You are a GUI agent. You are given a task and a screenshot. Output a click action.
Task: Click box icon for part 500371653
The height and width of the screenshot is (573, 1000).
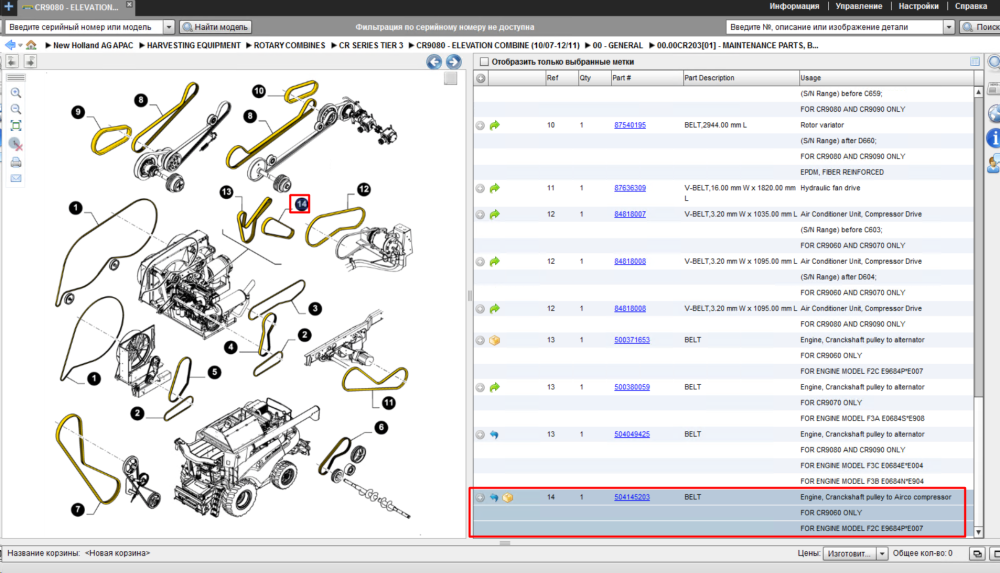[x=494, y=340]
